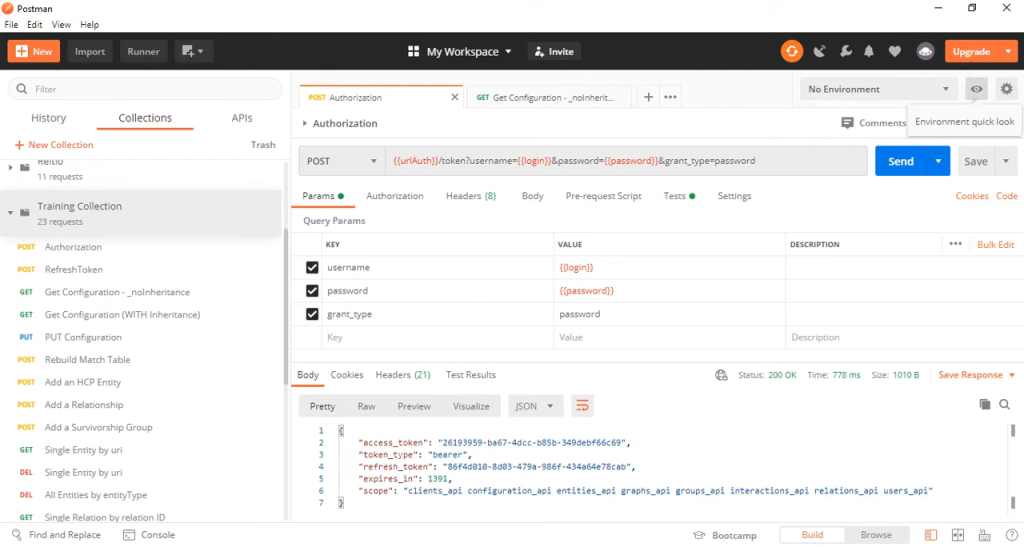Open Manage Environments gear icon
Image resolution: width=1024 pixels, height=547 pixels.
[x=1006, y=89]
